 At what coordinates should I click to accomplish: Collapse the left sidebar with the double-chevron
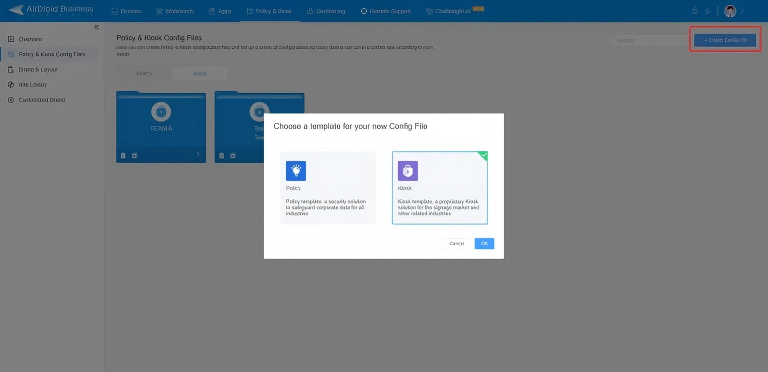point(96,27)
